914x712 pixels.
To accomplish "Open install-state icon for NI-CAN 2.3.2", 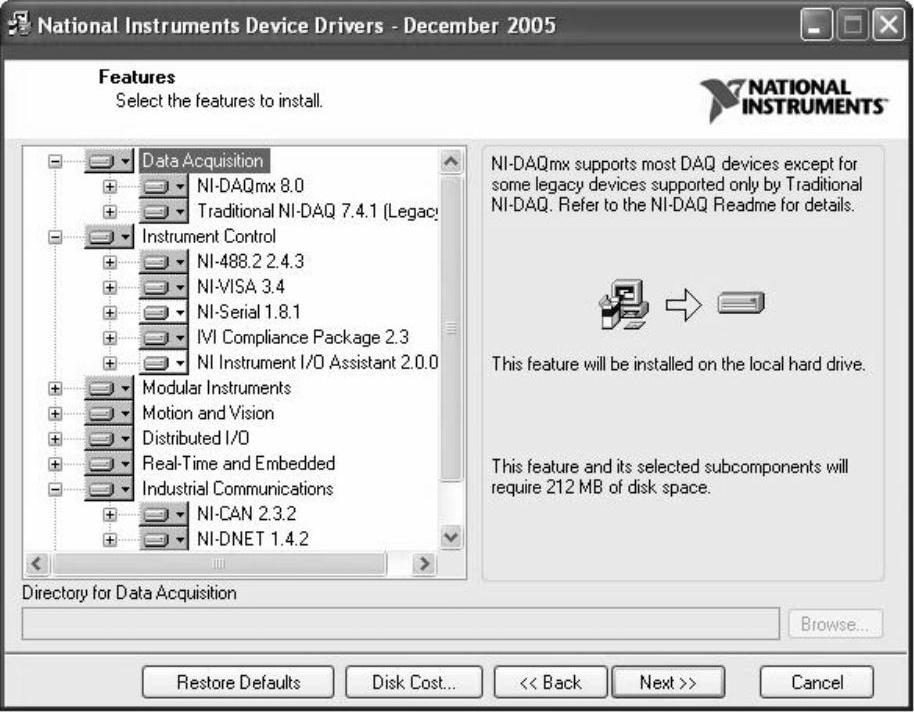I will pos(164,514).
